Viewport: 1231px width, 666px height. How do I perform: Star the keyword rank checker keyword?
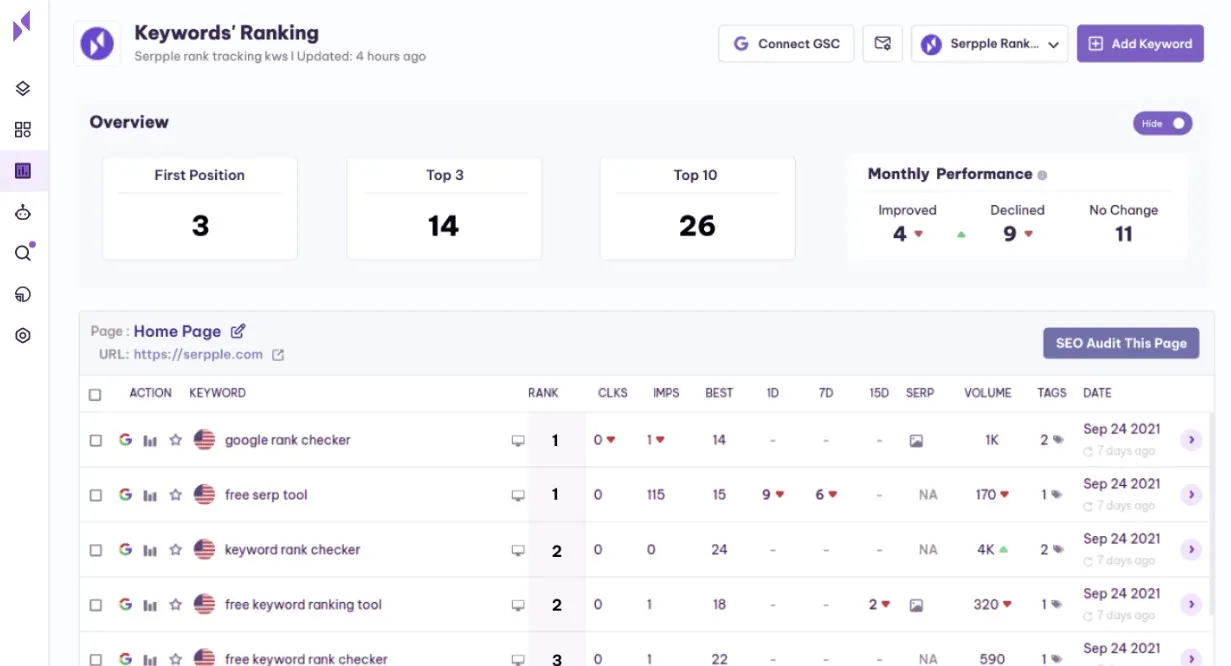(x=175, y=550)
